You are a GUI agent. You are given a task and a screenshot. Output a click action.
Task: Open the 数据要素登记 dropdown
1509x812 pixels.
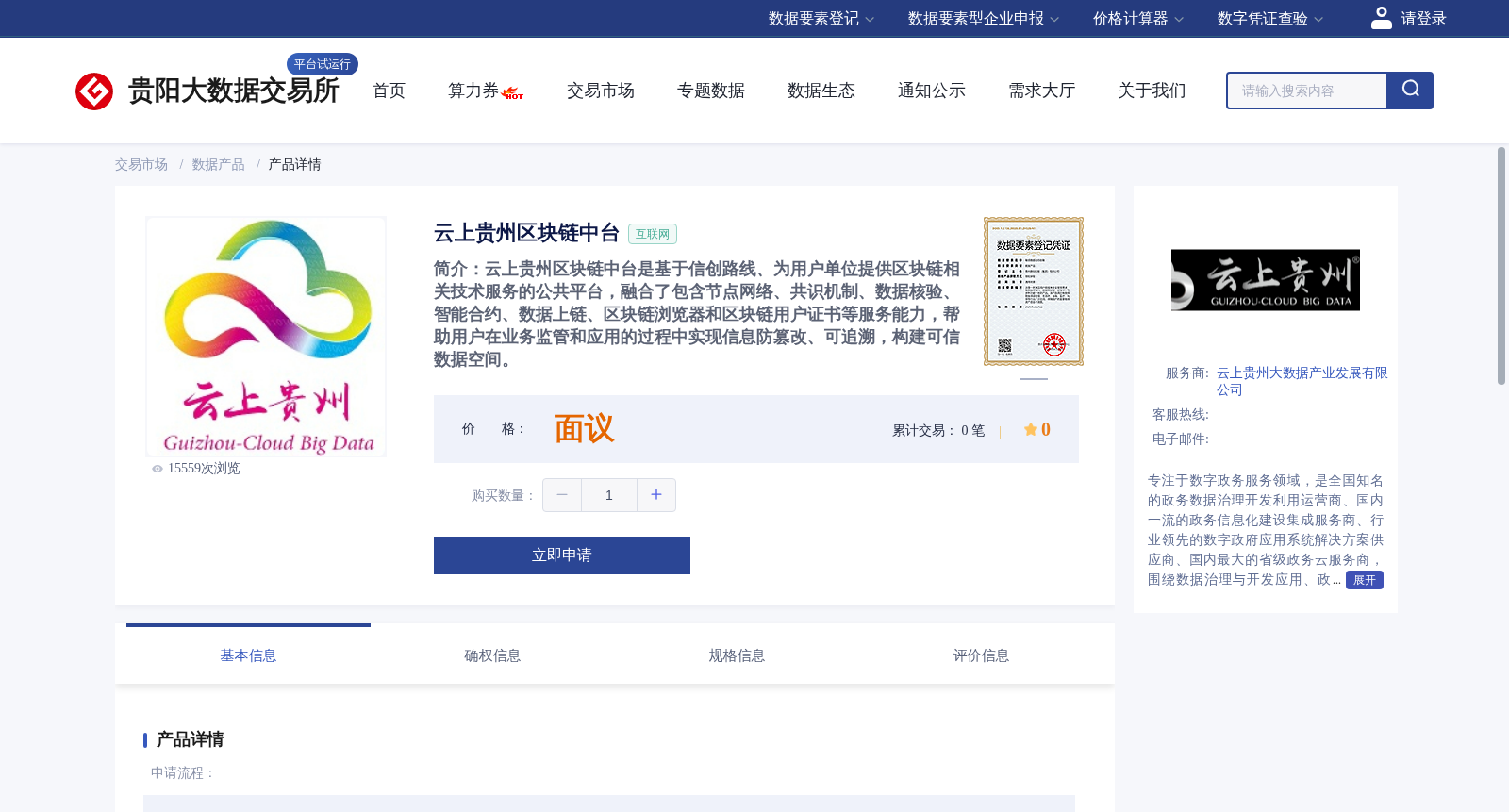(821, 19)
